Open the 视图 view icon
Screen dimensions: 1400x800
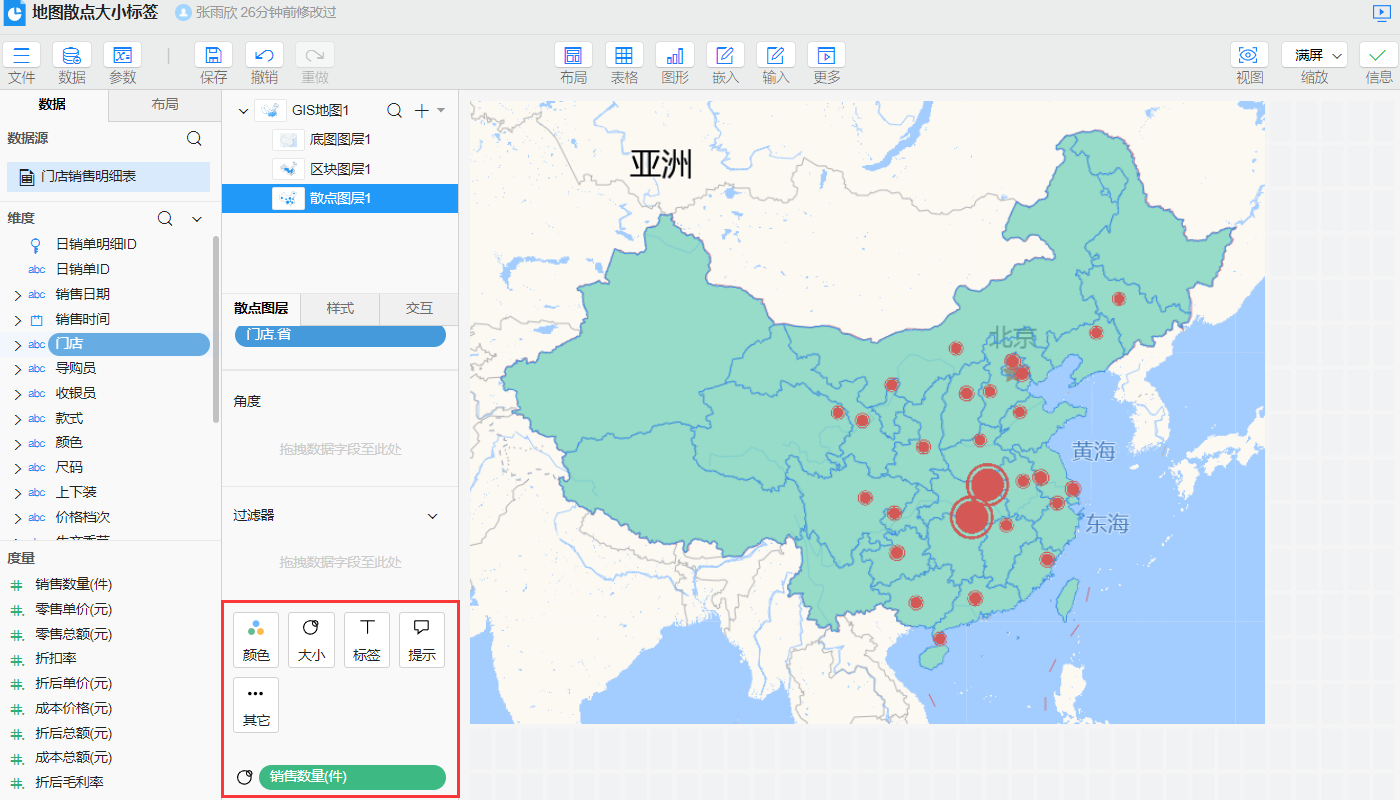1249,55
